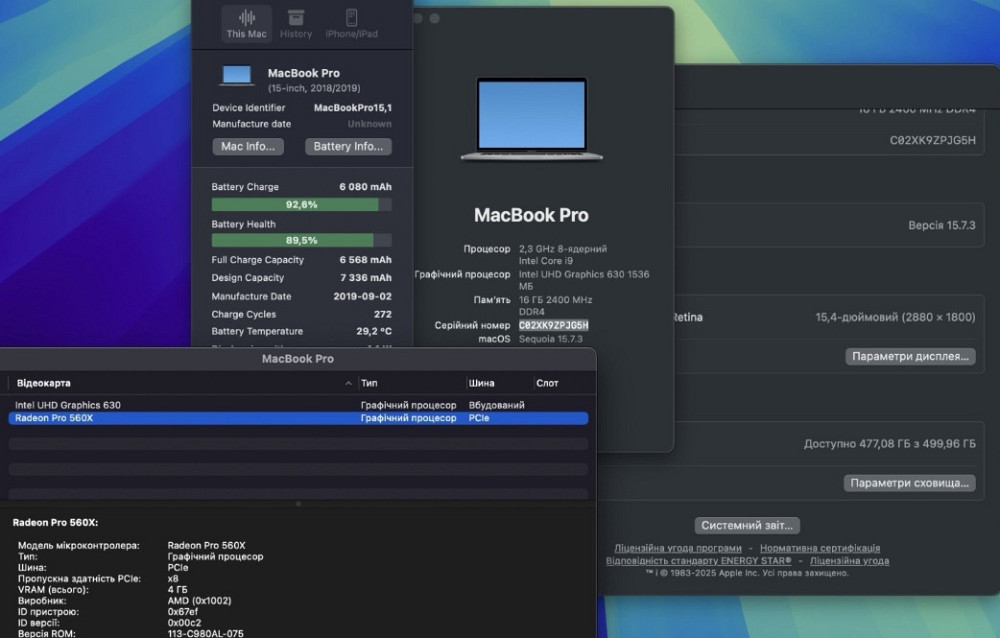
Task: Open the iPhone/iPad tab
Action: [351, 24]
